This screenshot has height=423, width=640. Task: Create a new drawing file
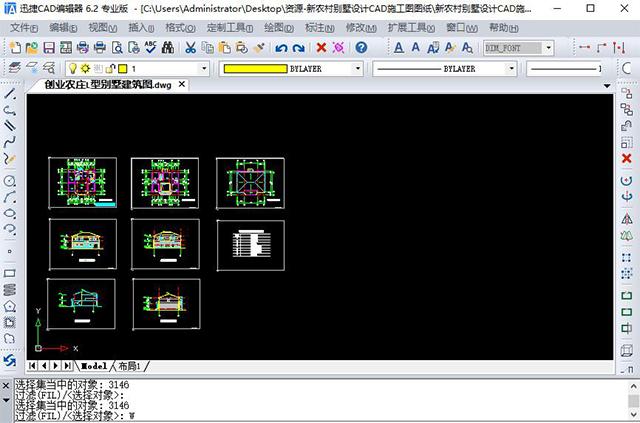click(x=15, y=48)
